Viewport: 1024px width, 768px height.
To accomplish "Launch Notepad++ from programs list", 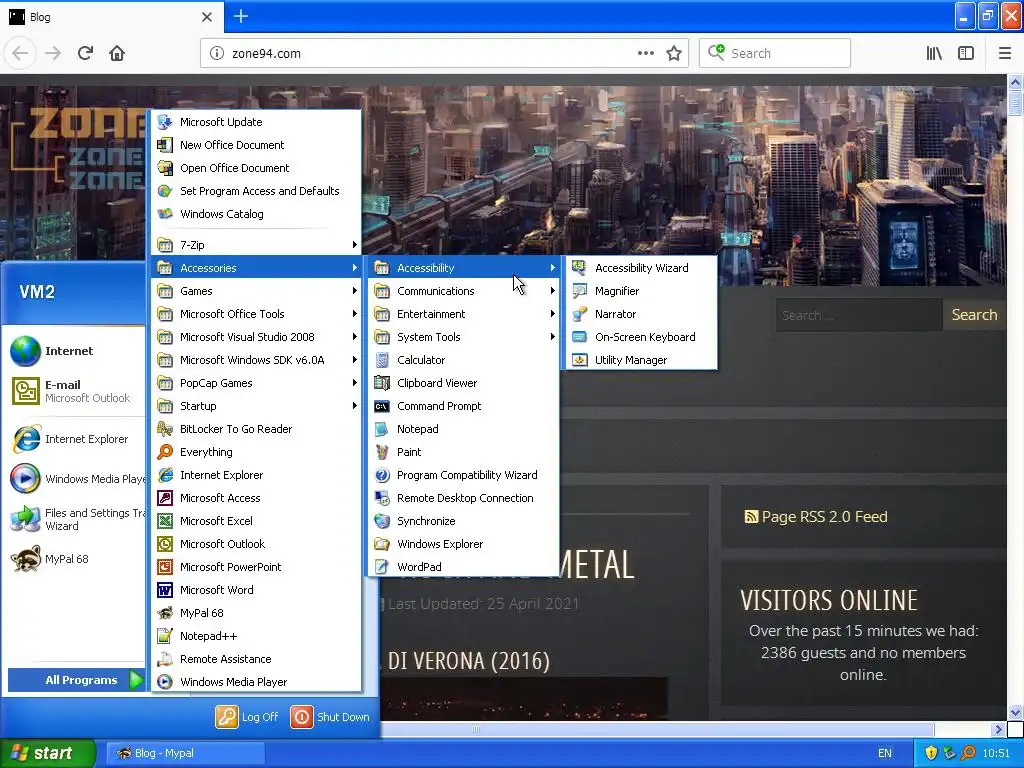I will [x=257, y=636].
